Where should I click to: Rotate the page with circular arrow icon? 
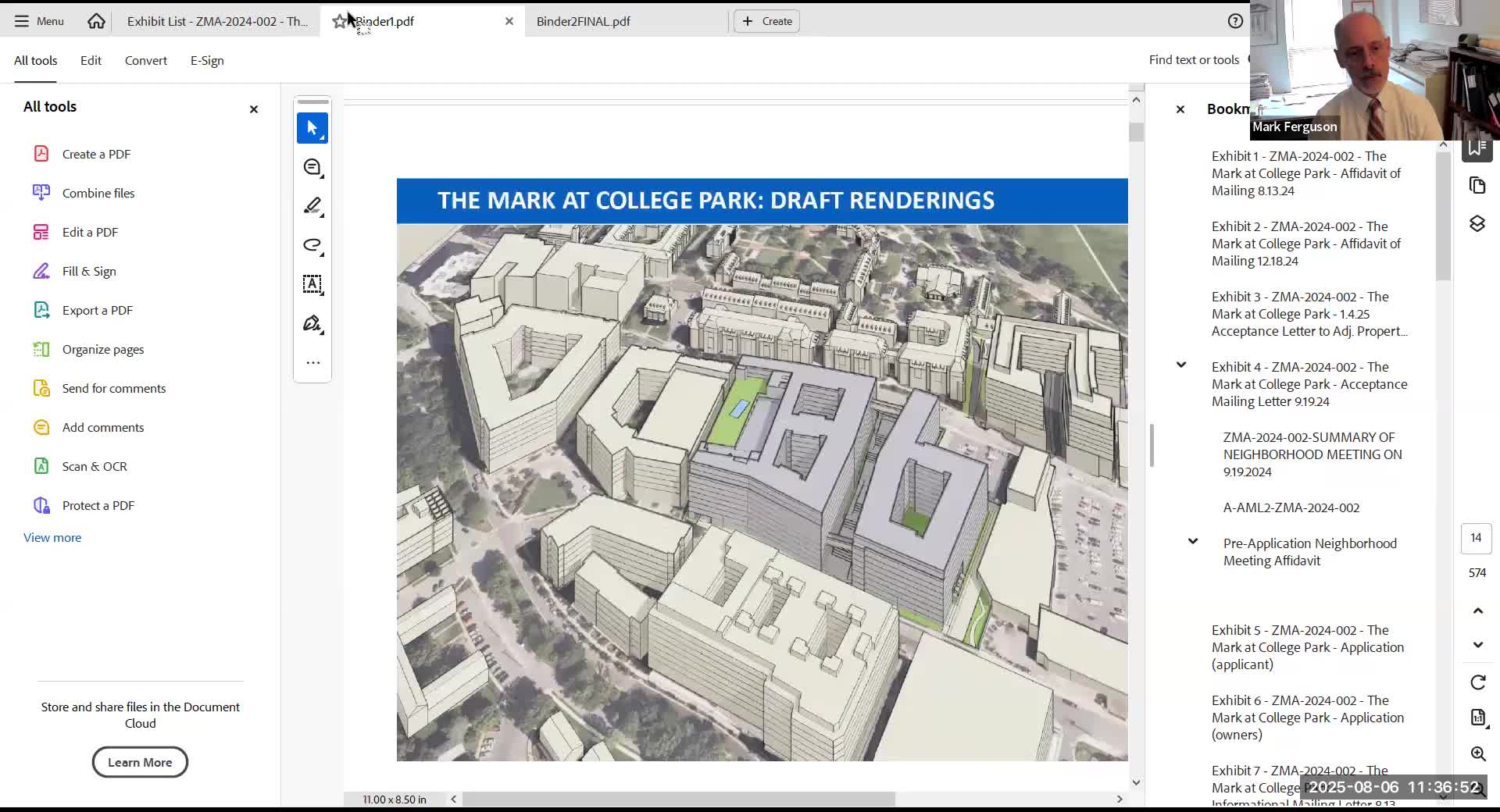pos(1478,682)
